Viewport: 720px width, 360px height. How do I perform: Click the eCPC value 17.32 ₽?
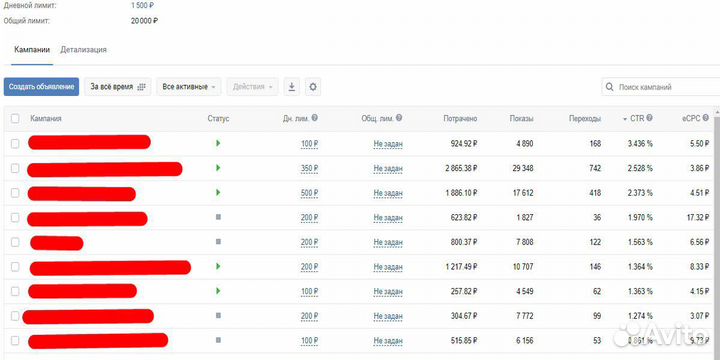coord(698,218)
